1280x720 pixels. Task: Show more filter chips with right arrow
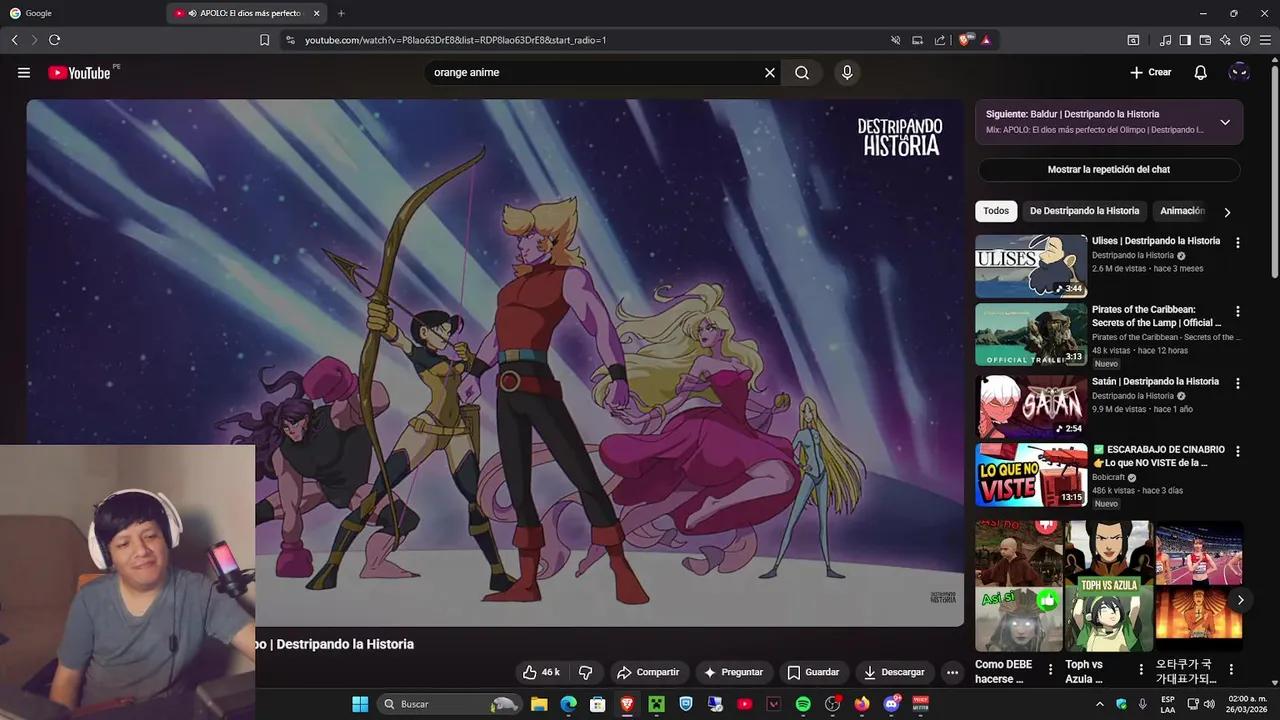click(1227, 212)
